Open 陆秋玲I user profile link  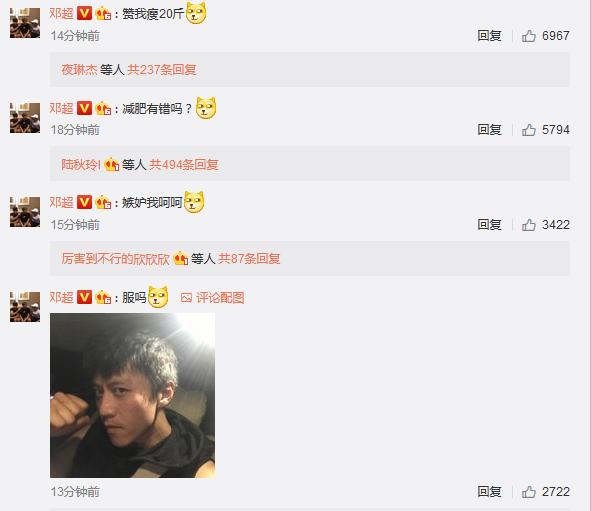click(81, 165)
